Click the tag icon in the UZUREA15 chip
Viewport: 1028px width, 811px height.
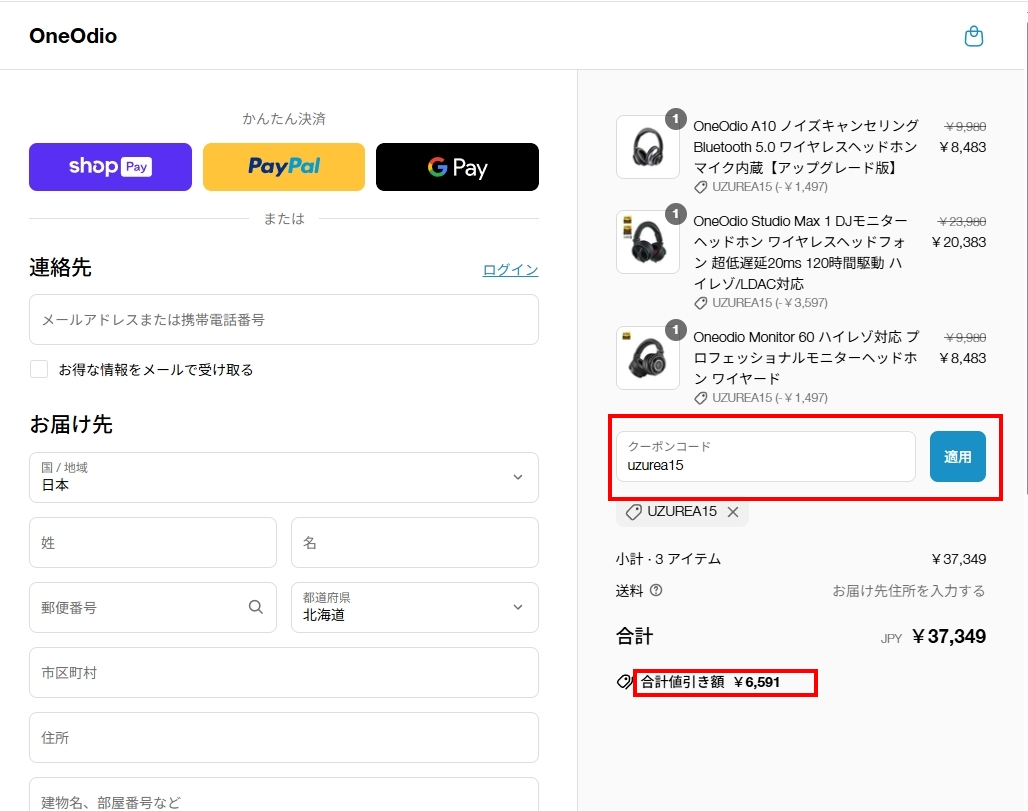(633, 512)
